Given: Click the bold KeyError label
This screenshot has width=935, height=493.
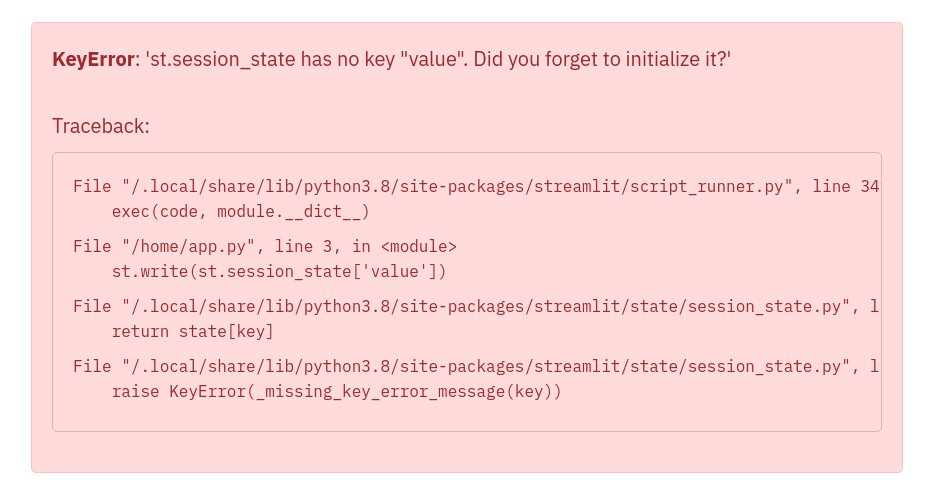Looking at the screenshot, I should pyautogui.click(x=93, y=59).
